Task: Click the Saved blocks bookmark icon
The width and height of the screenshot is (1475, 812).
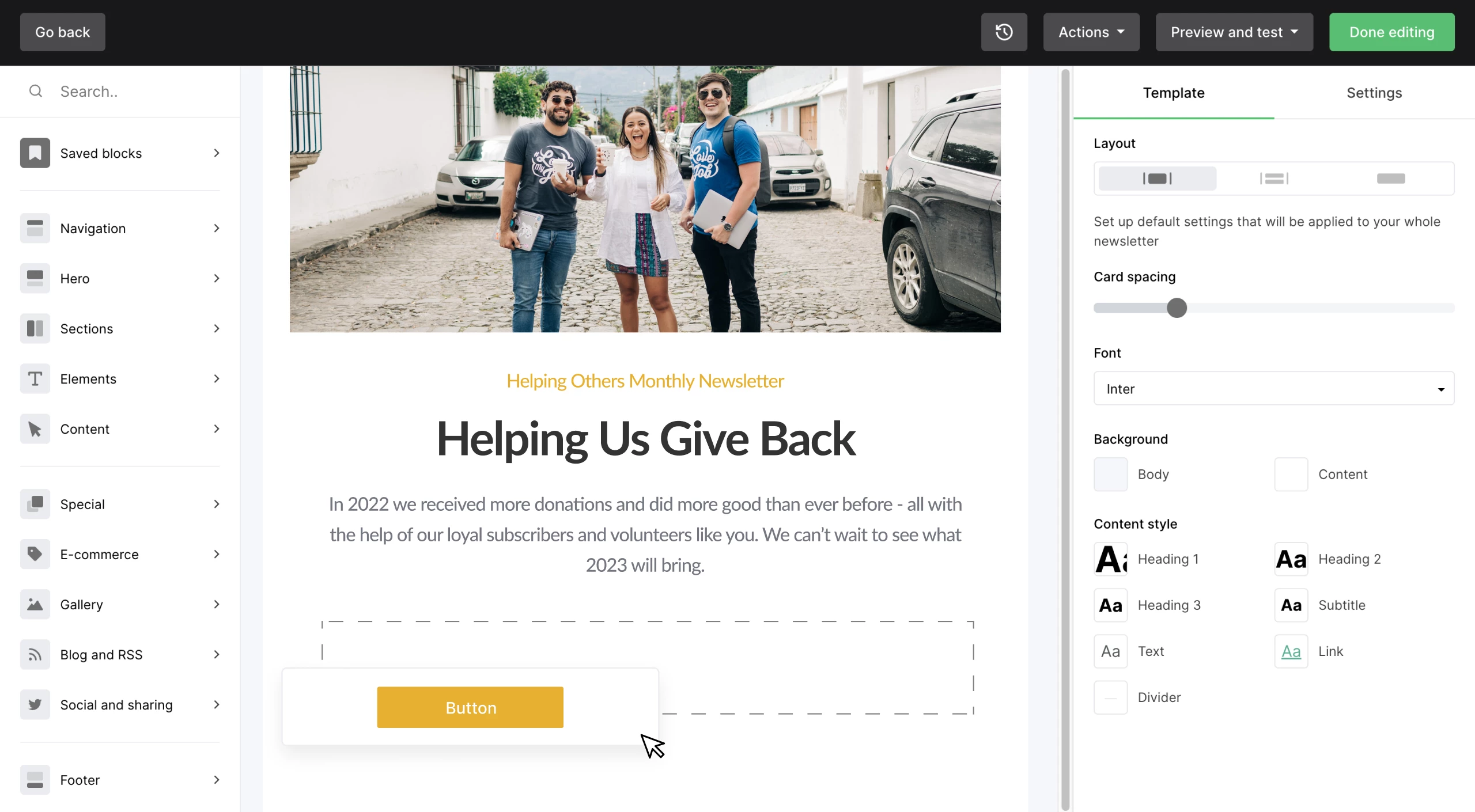Action: (35, 153)
